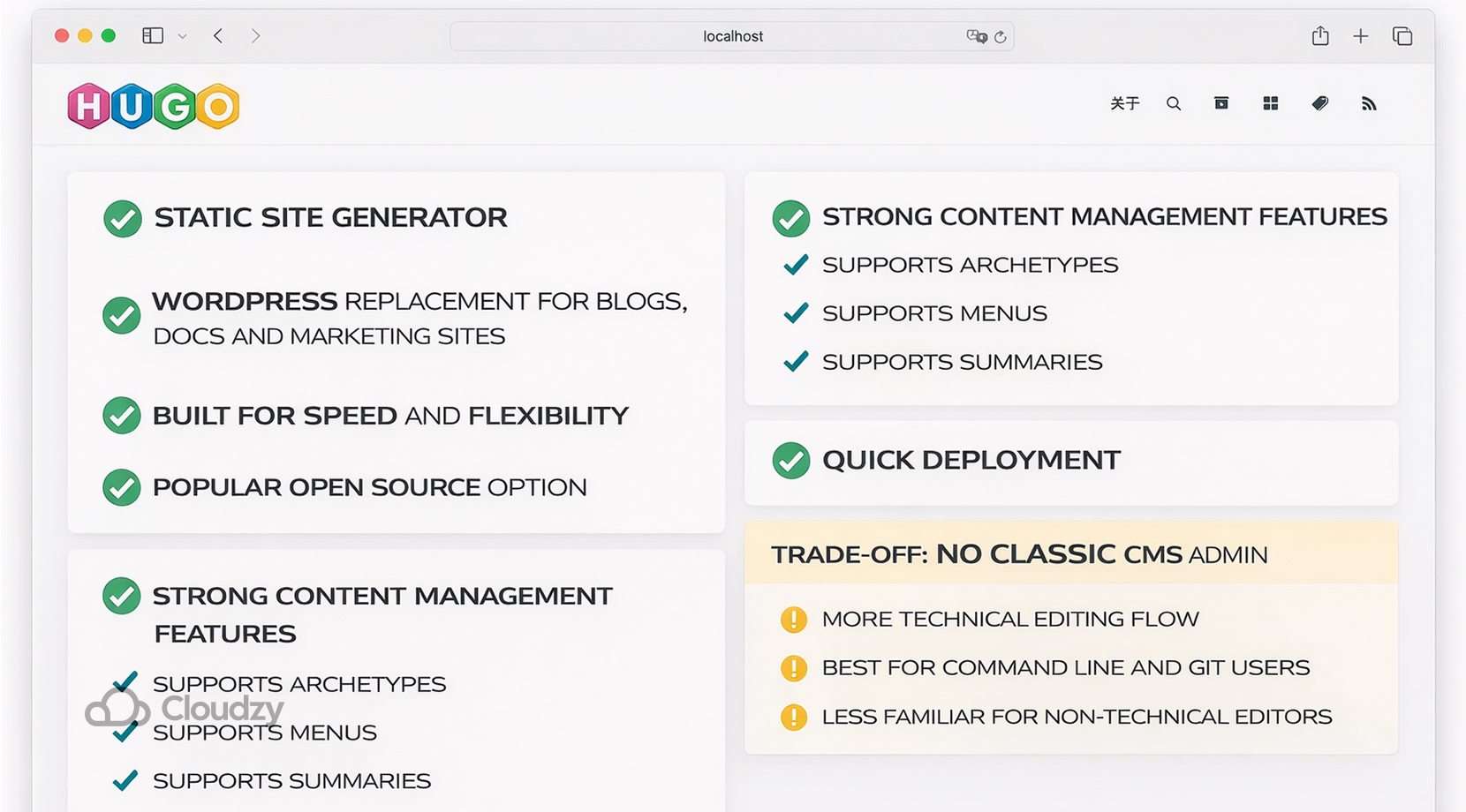This screenshot has width=1466, height=812.
Task: Click inside the localhost address bar
Action: (x=731, y=36)
